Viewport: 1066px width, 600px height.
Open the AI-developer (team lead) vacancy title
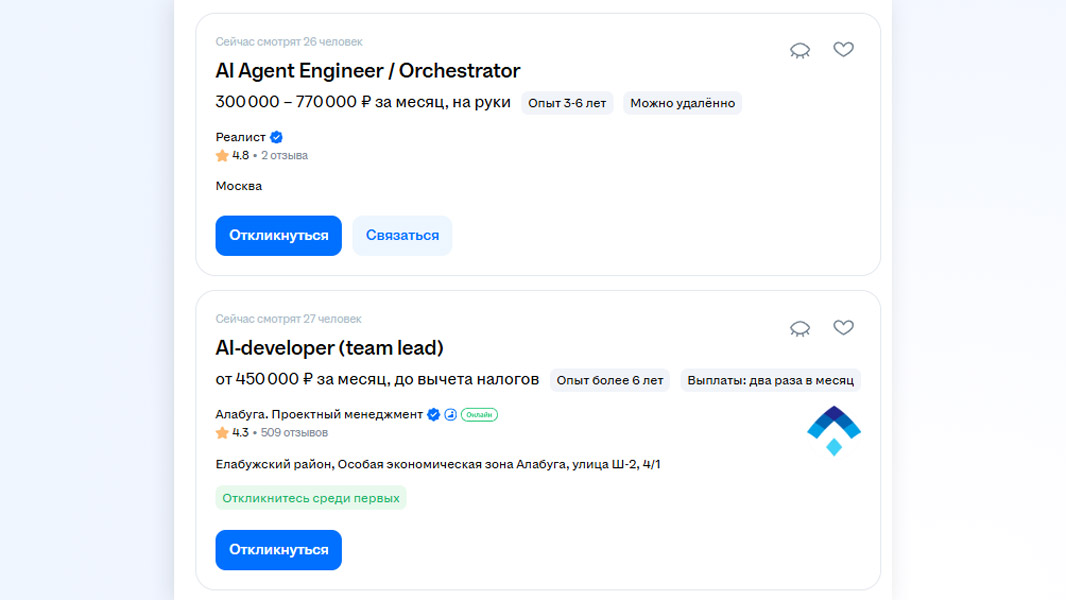point(329,348)
